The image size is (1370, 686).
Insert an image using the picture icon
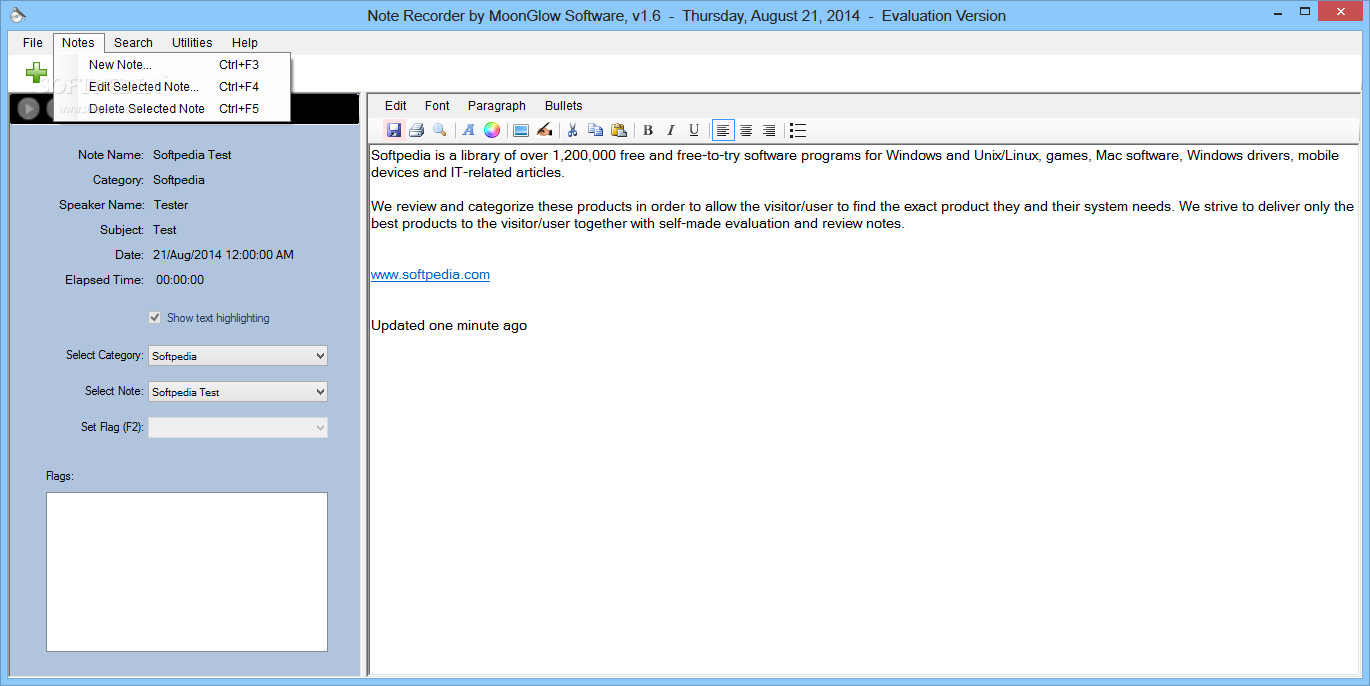pyautogui.click(x=520, y=130)
